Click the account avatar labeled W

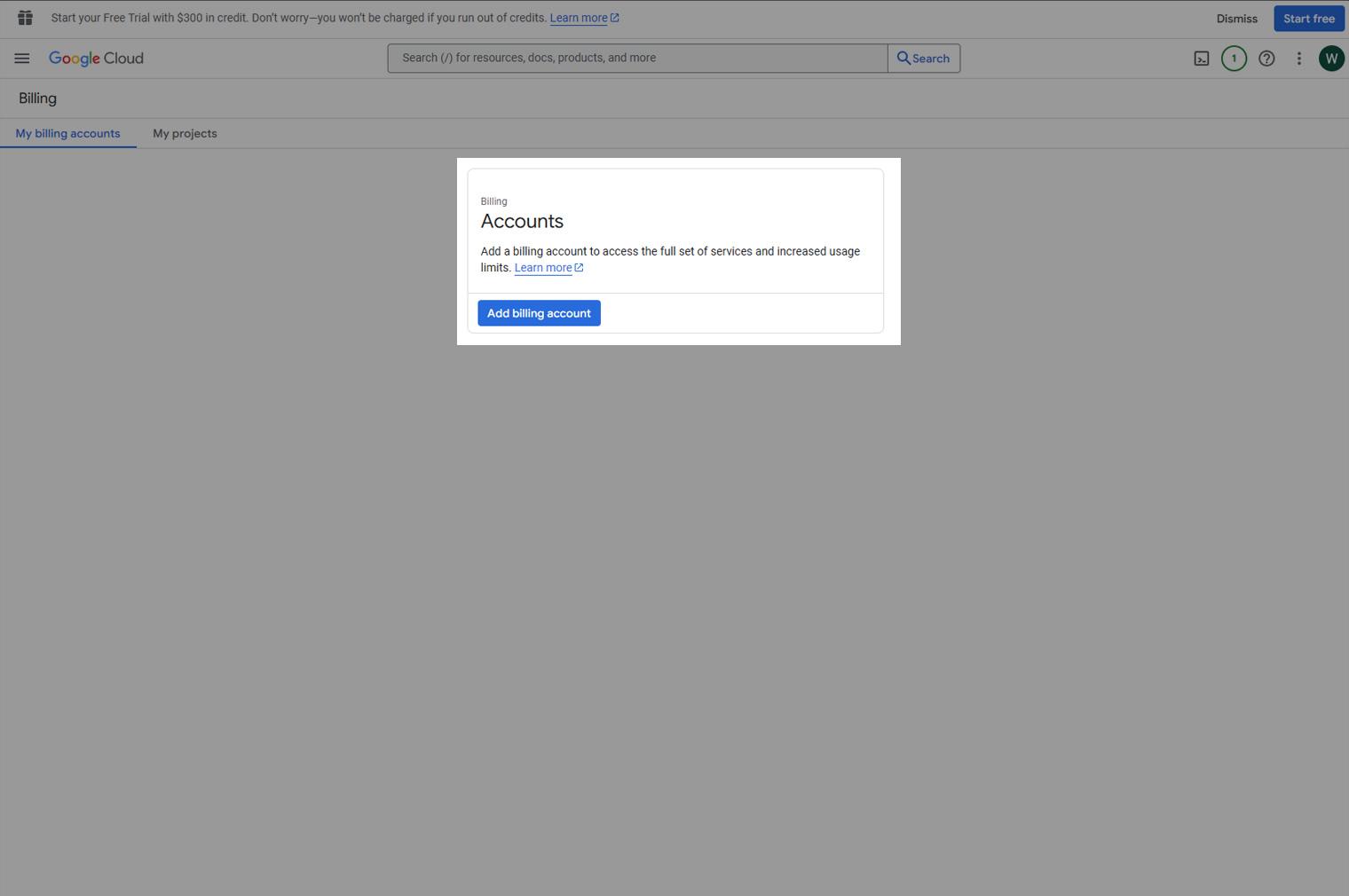coord(1330,59)
